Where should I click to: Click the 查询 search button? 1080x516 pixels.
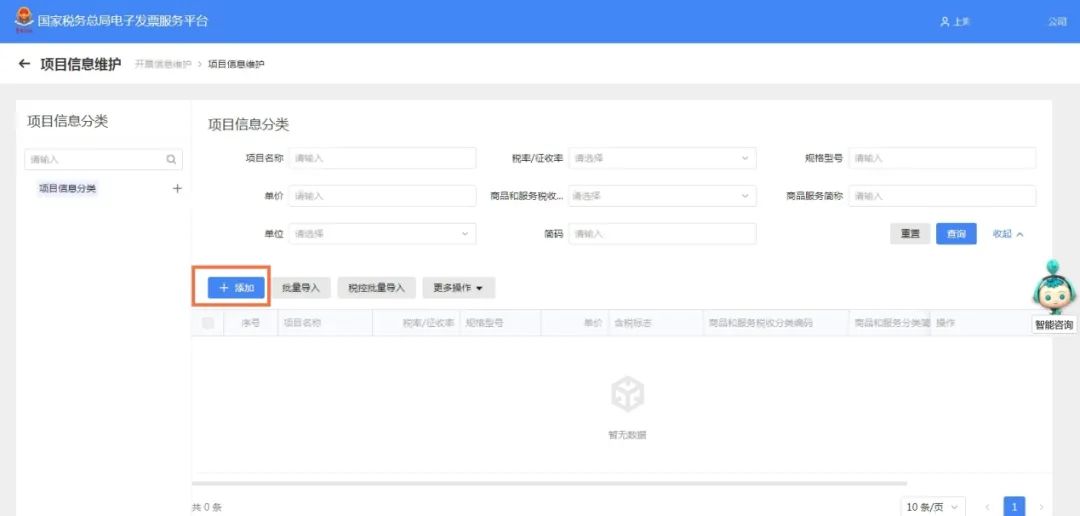(956, 234)
